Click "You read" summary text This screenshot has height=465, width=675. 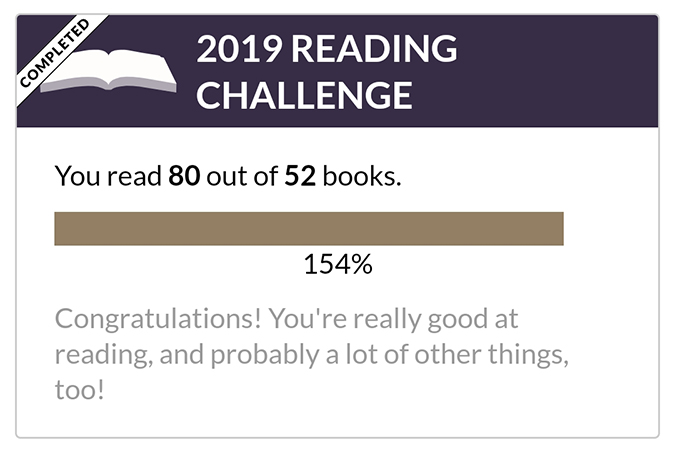[x=108, y=176]
